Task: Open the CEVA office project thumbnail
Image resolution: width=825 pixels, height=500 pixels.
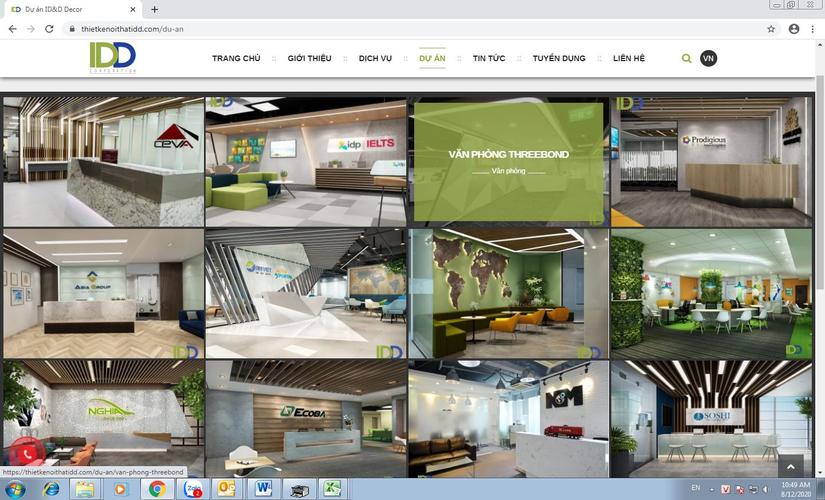Action: [x=102, y=161]
